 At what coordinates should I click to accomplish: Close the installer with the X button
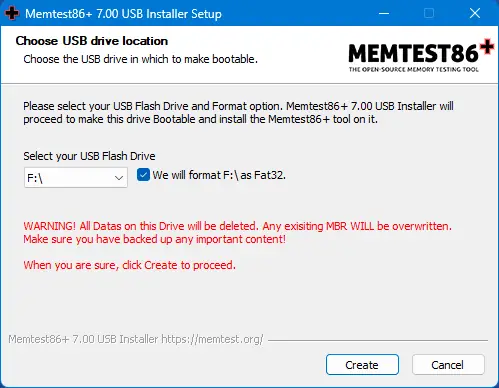coord(475,13)
